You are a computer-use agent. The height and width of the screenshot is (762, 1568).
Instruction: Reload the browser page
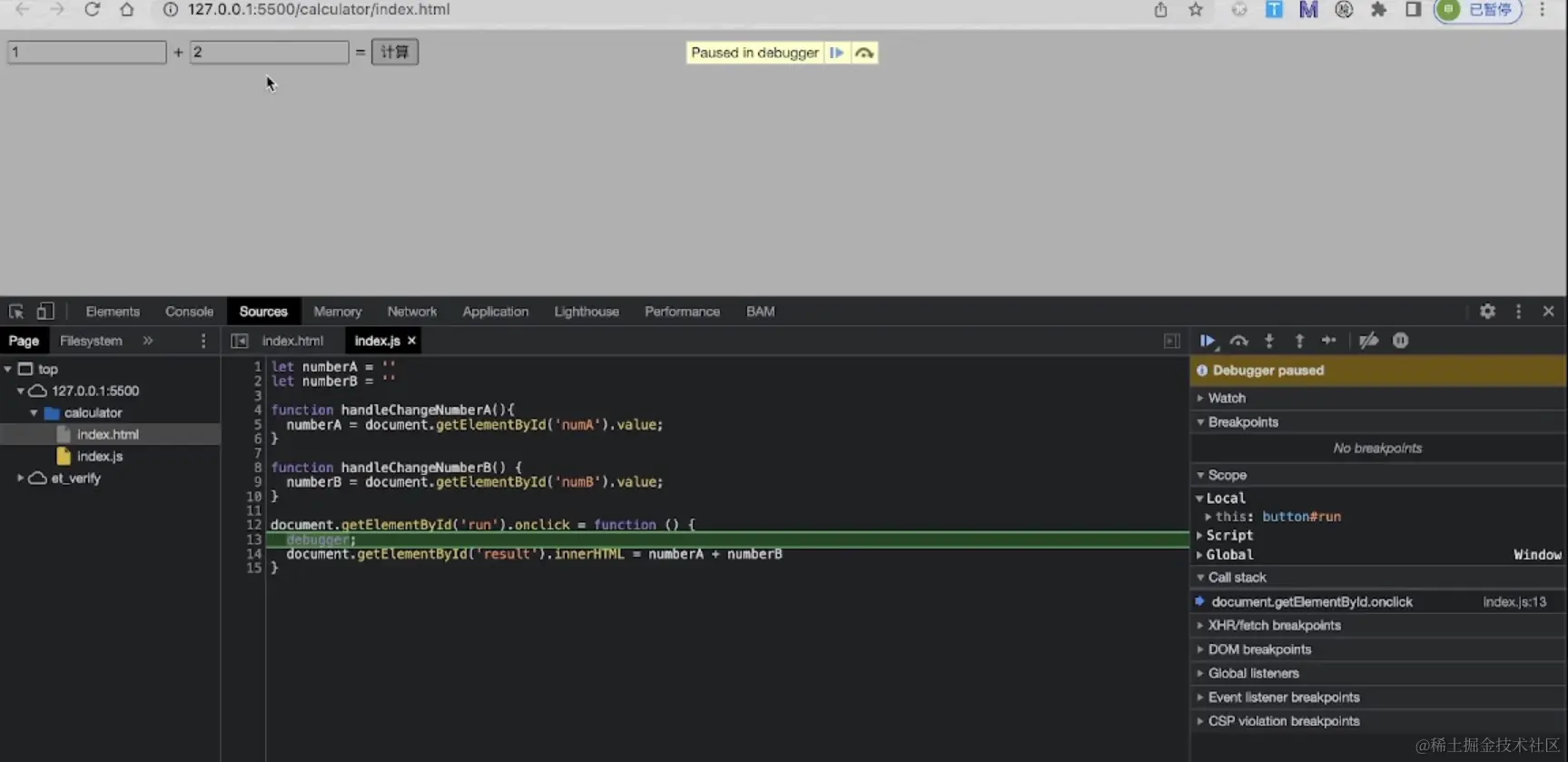tap(92, 9)
